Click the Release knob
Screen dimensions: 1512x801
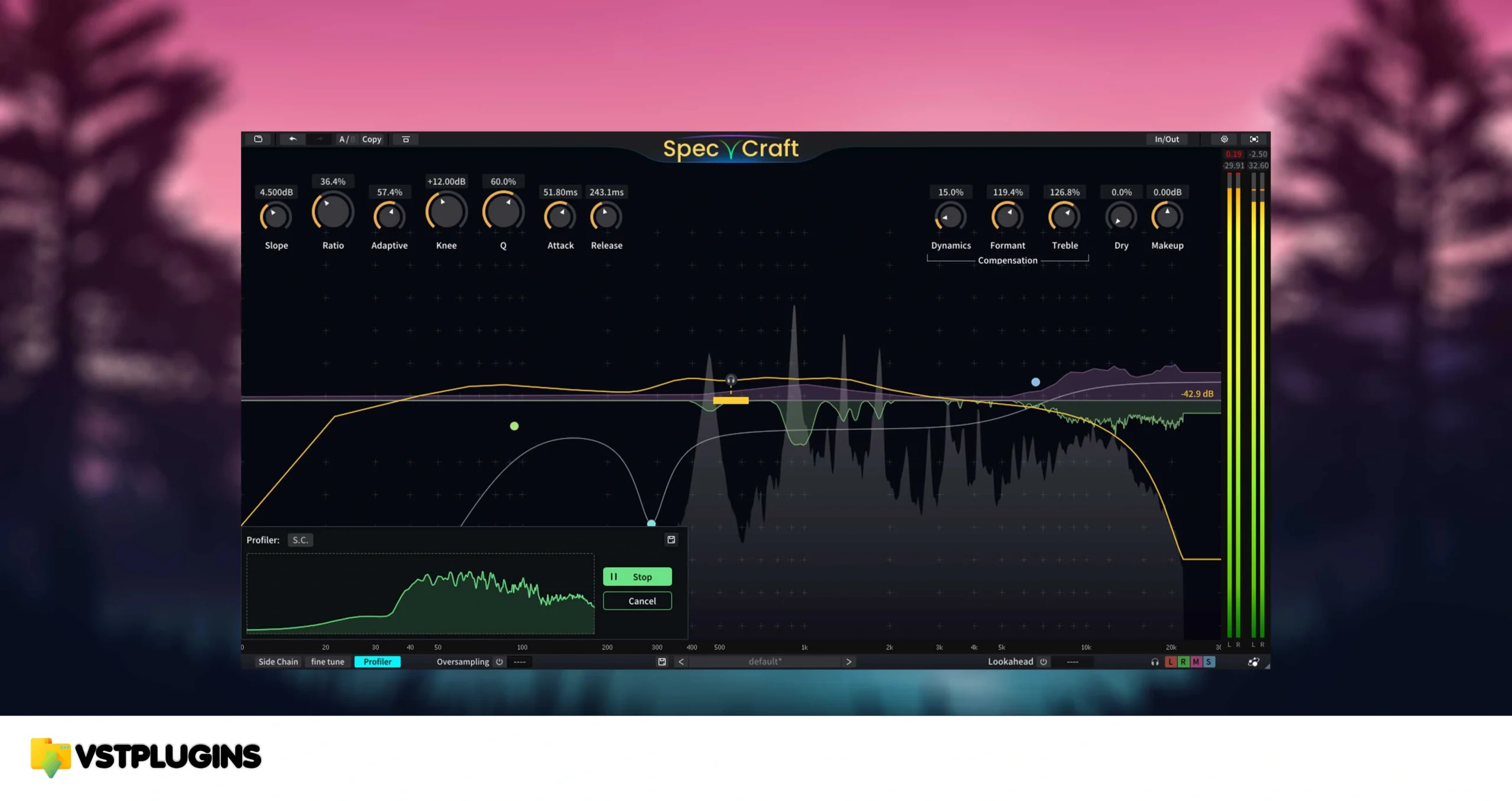pos(606,217)
